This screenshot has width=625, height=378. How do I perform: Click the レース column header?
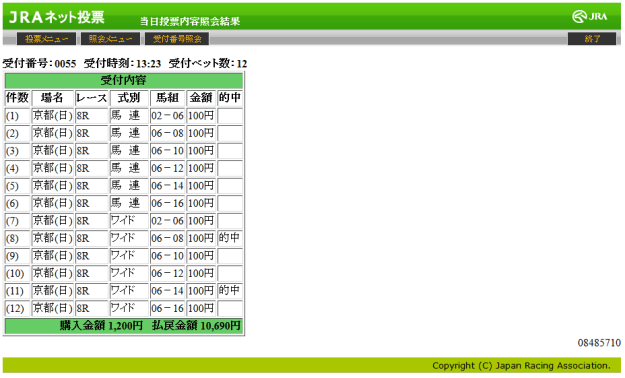coord(92,98)
